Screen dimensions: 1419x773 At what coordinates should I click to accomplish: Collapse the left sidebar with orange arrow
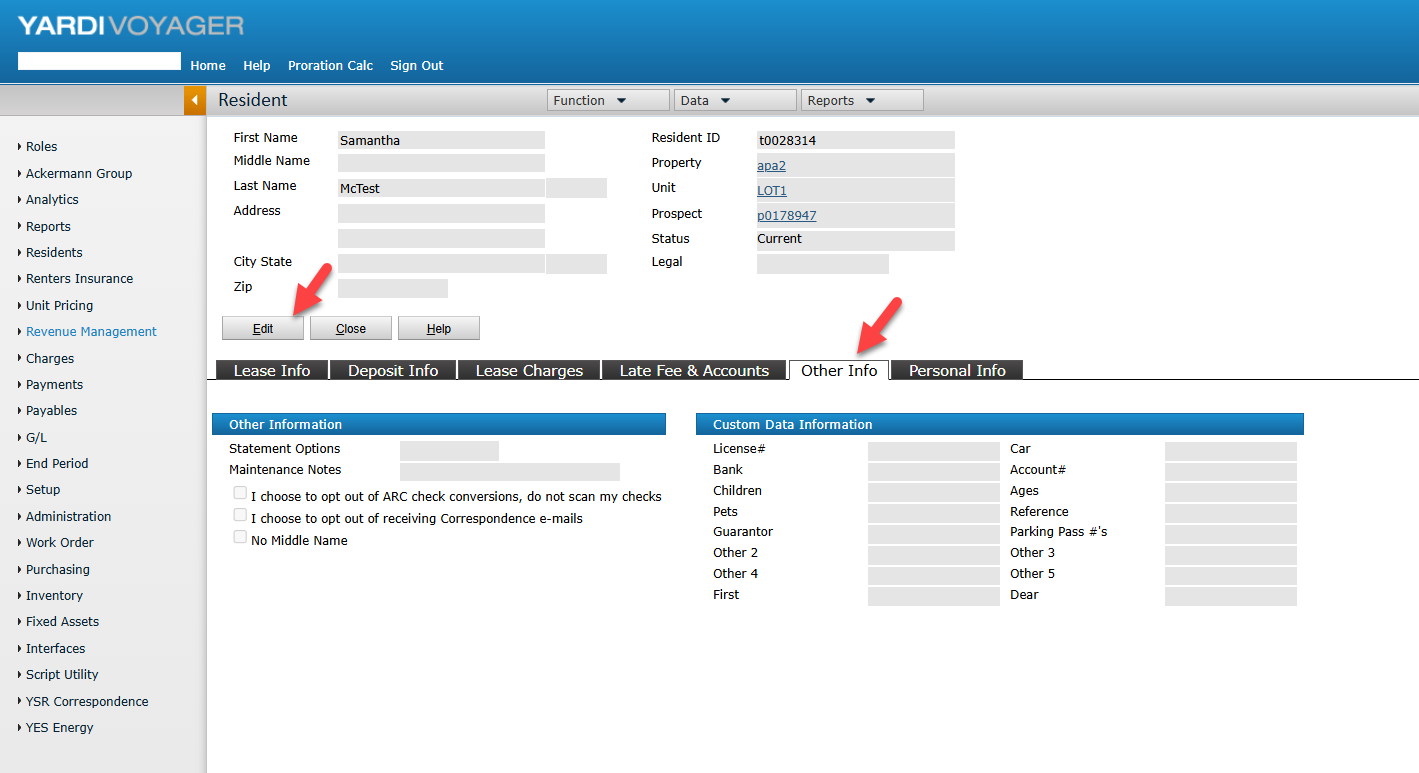coord(195,100)
